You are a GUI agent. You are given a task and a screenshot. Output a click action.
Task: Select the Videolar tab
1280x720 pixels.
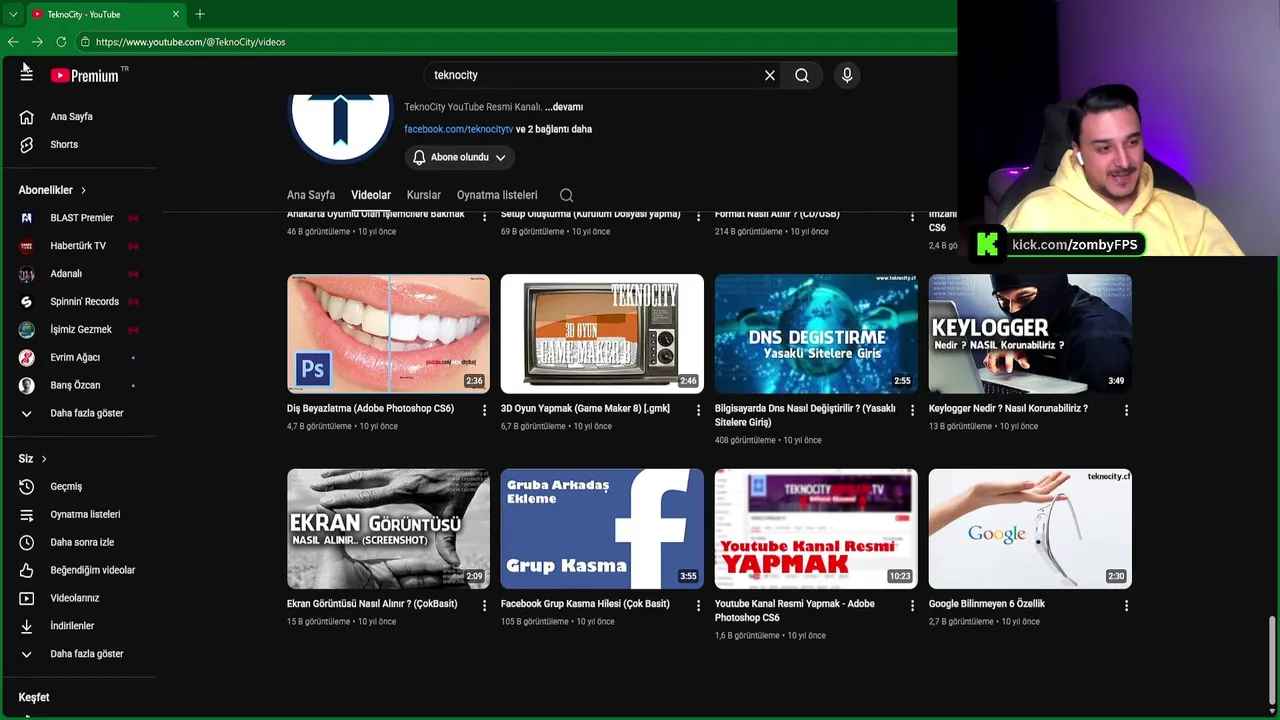click(371, 195)
